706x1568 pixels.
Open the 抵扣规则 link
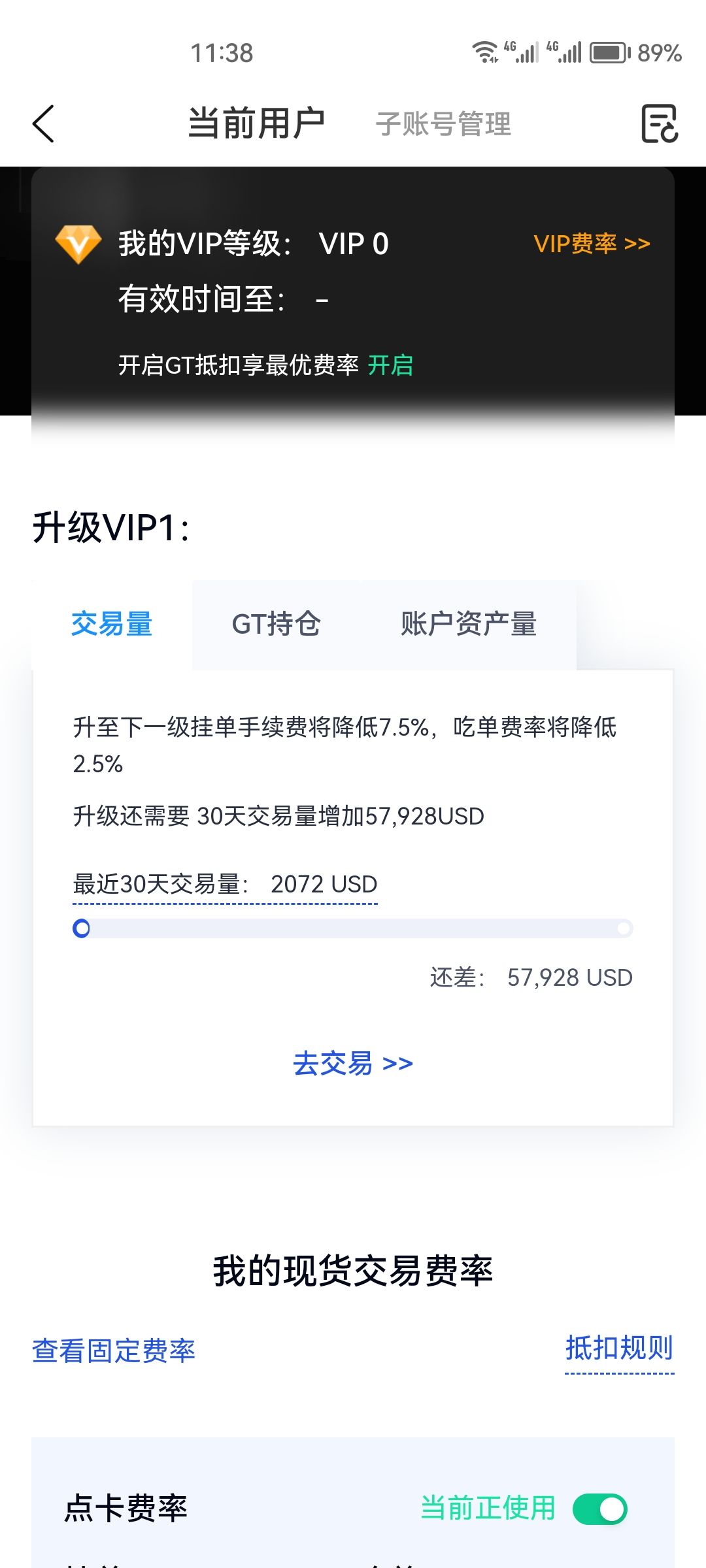(x=619, y=1348)
